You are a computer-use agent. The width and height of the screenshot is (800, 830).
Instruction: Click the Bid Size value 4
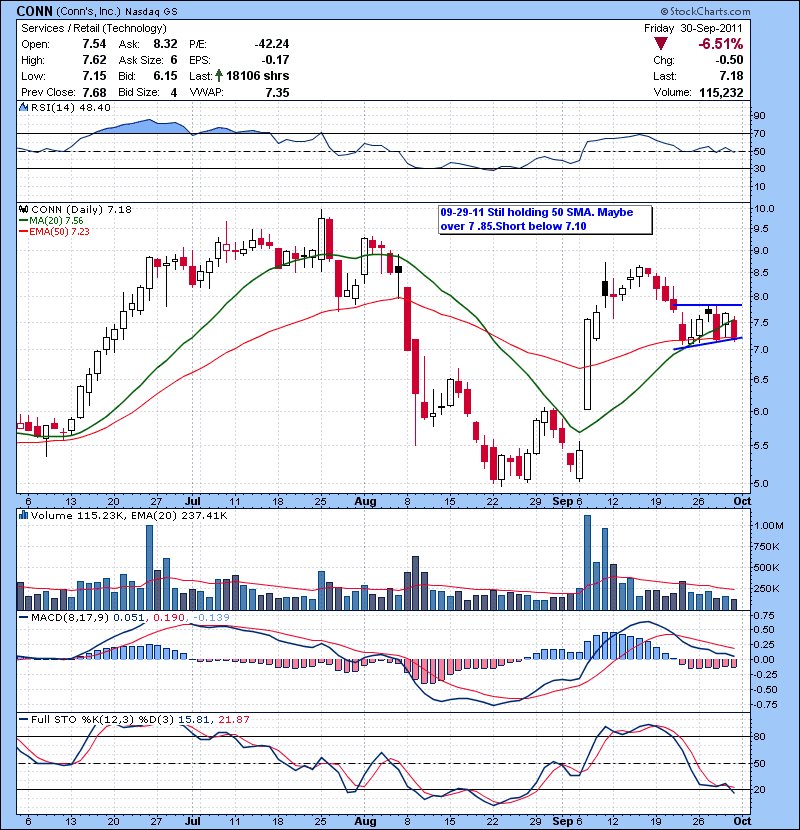(174, 92)
